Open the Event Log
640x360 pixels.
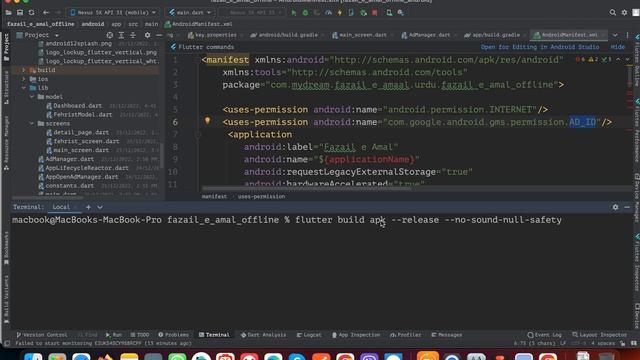coord(544,335)
